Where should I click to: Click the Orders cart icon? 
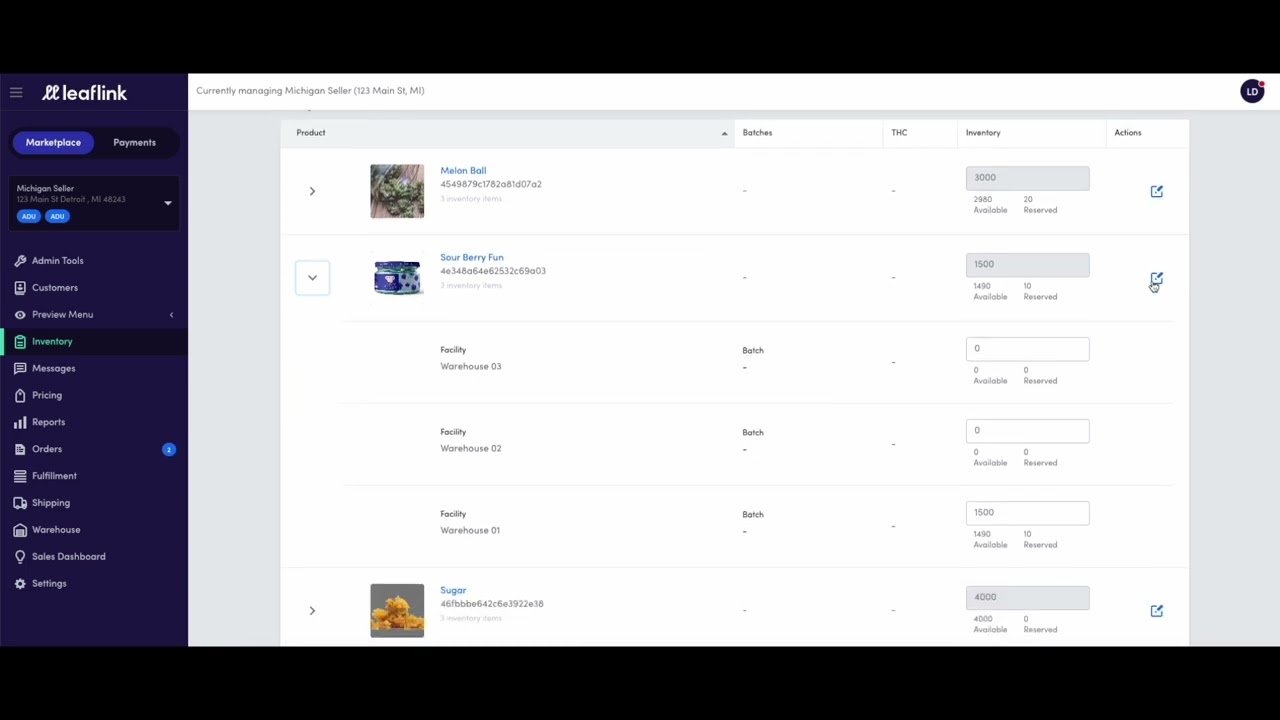pos(20,450)
